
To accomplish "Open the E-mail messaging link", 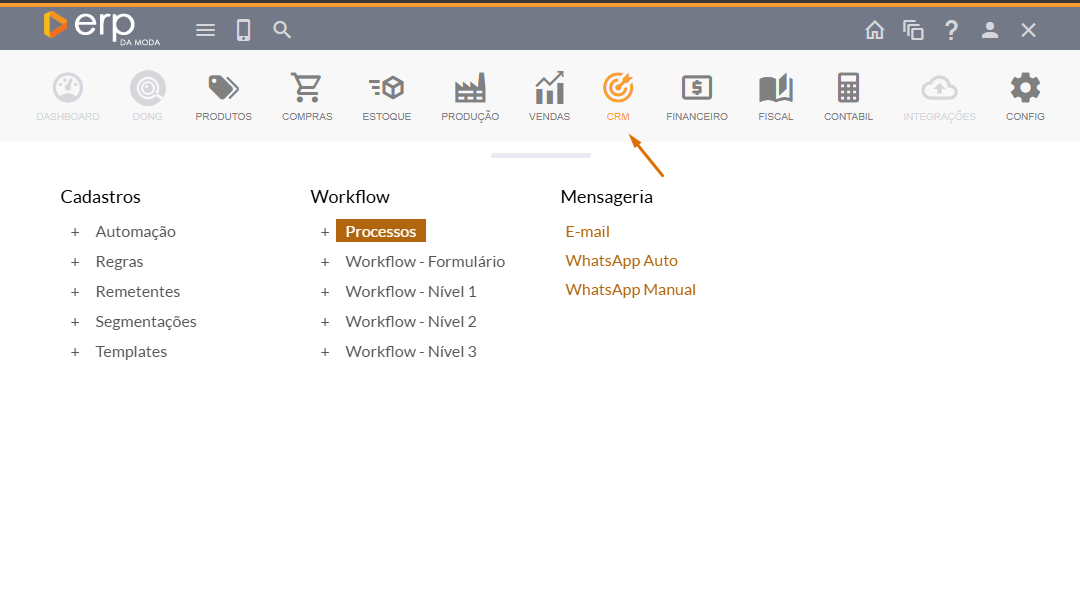I will coord(587,231).
